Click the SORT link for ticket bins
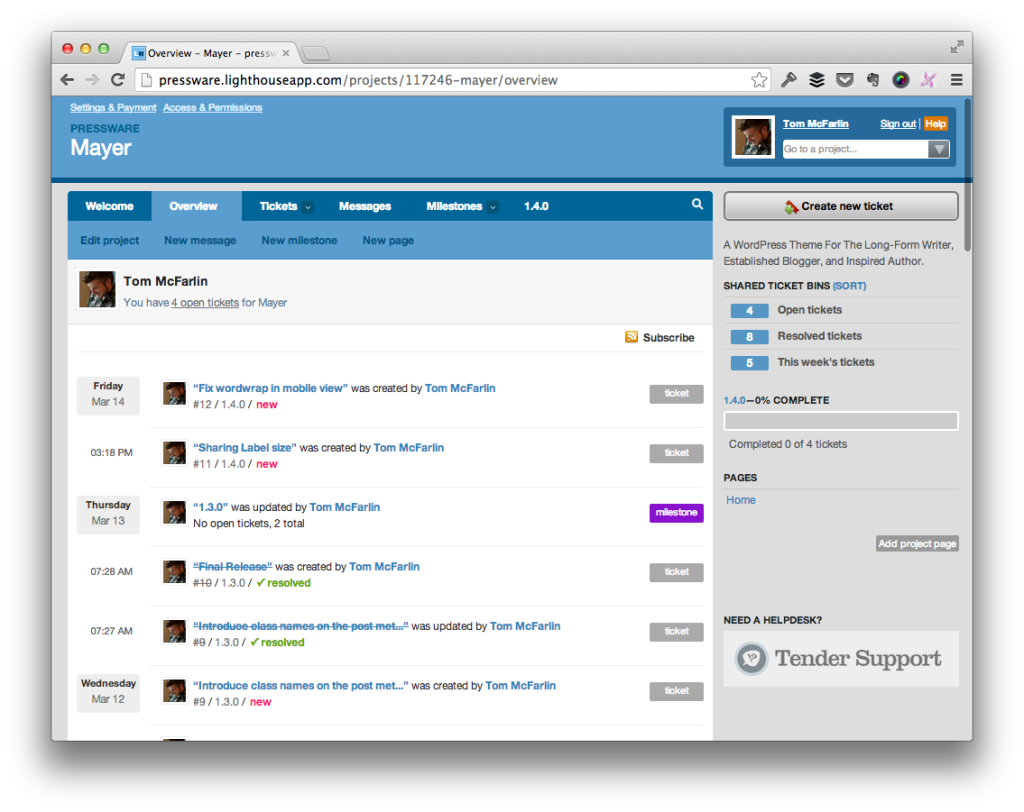Viewport: 1024px width, 812px height. coord(849,285)
